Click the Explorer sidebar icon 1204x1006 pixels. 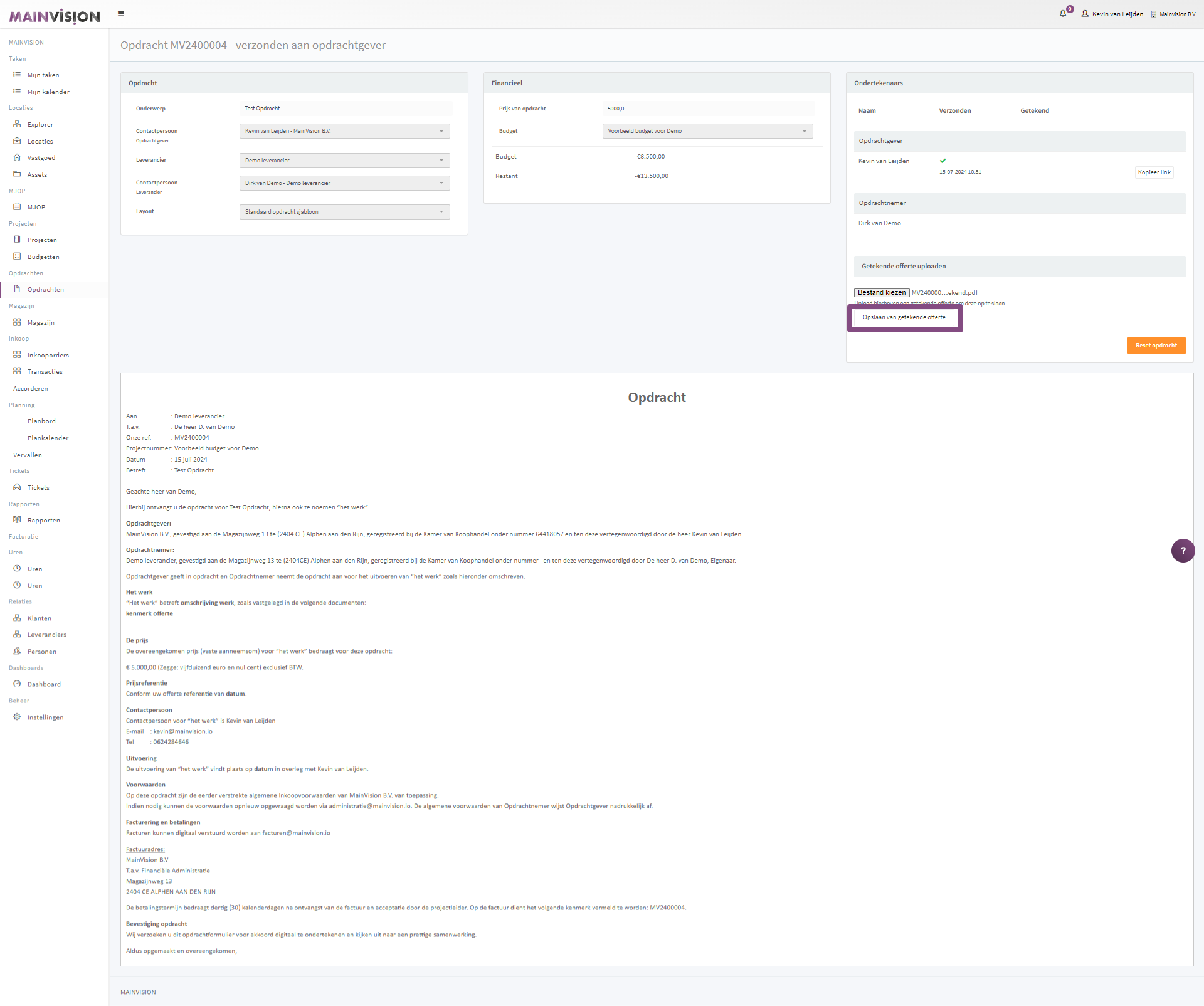point(17,124)
